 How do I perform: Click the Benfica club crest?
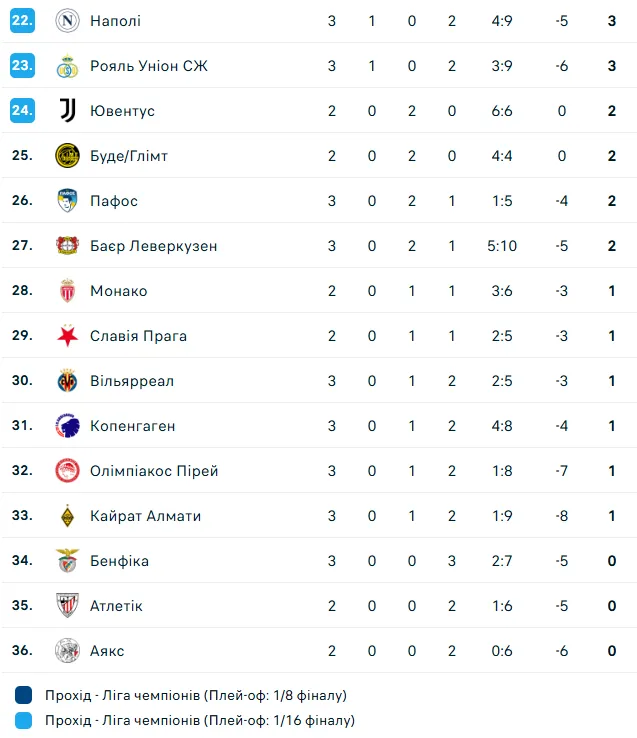[67, 561]
